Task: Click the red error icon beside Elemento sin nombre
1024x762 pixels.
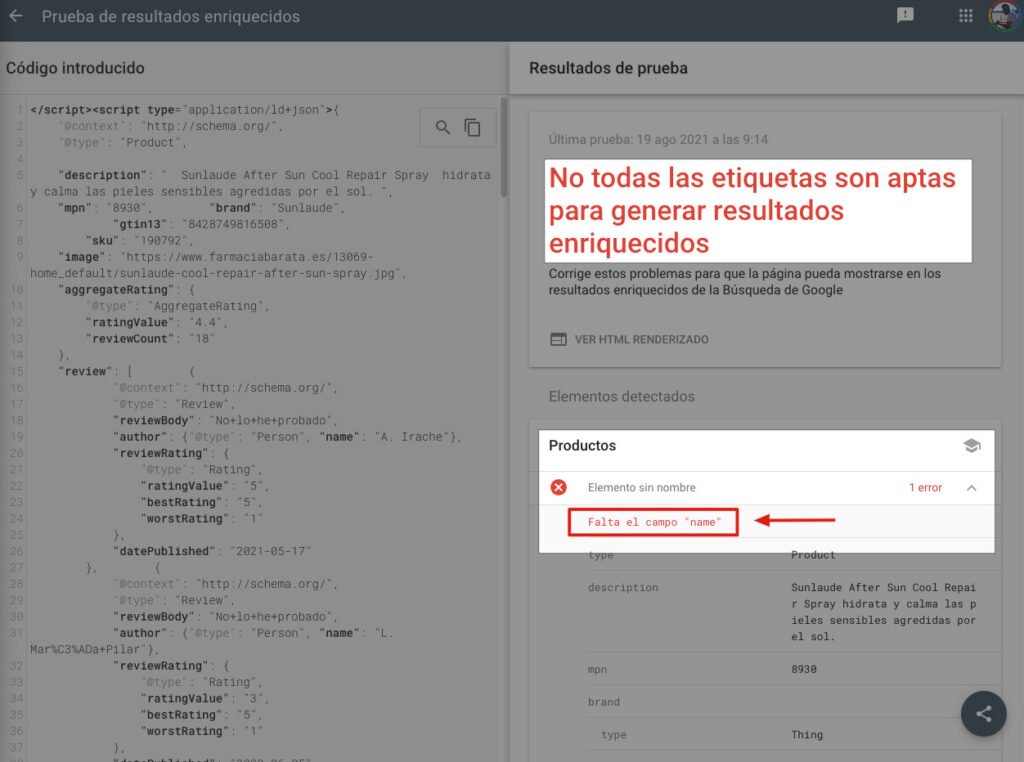Action: pos(558,488)
